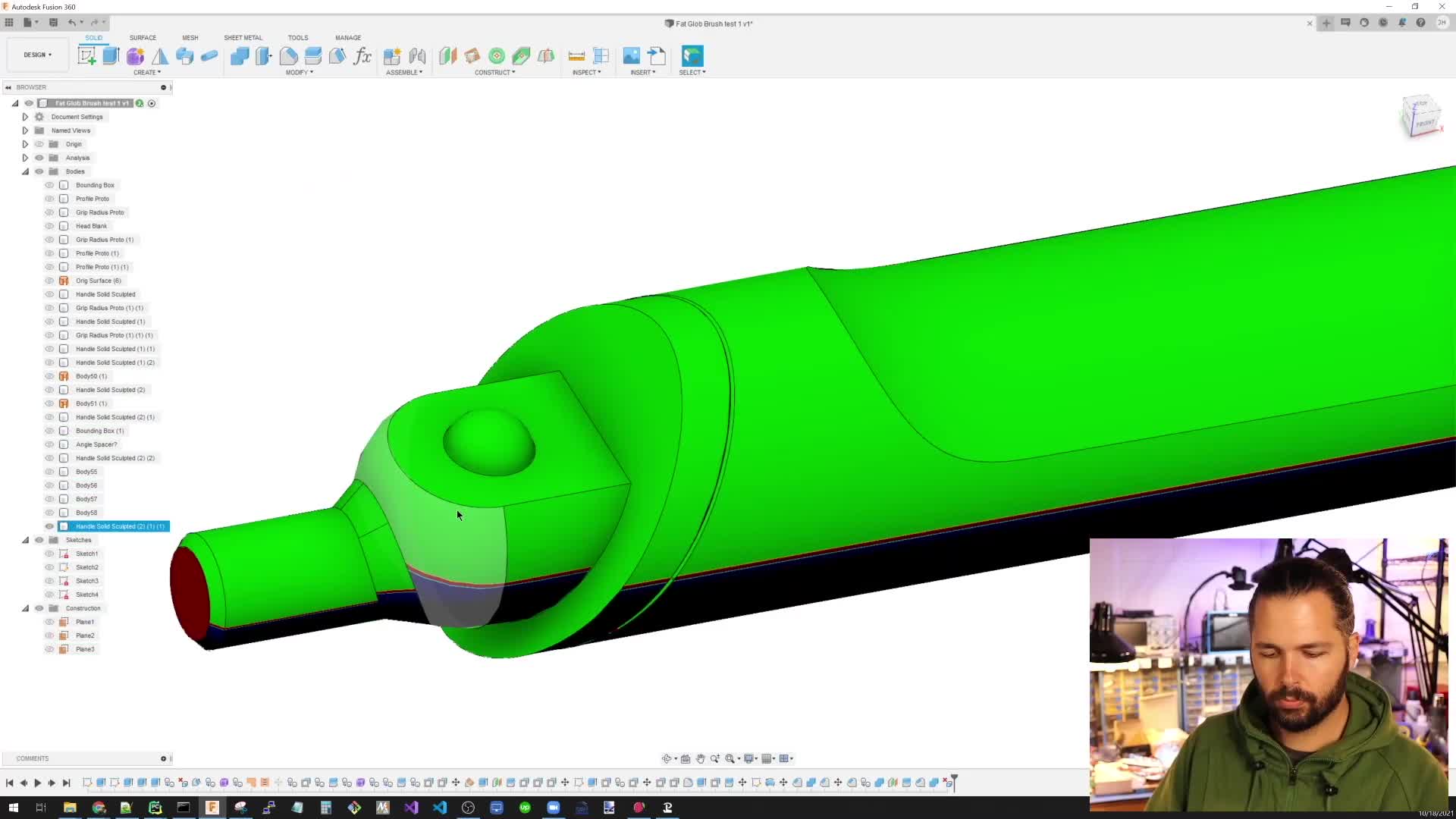Toggle visibility of Bounding Box body

(x=49, y=185)
